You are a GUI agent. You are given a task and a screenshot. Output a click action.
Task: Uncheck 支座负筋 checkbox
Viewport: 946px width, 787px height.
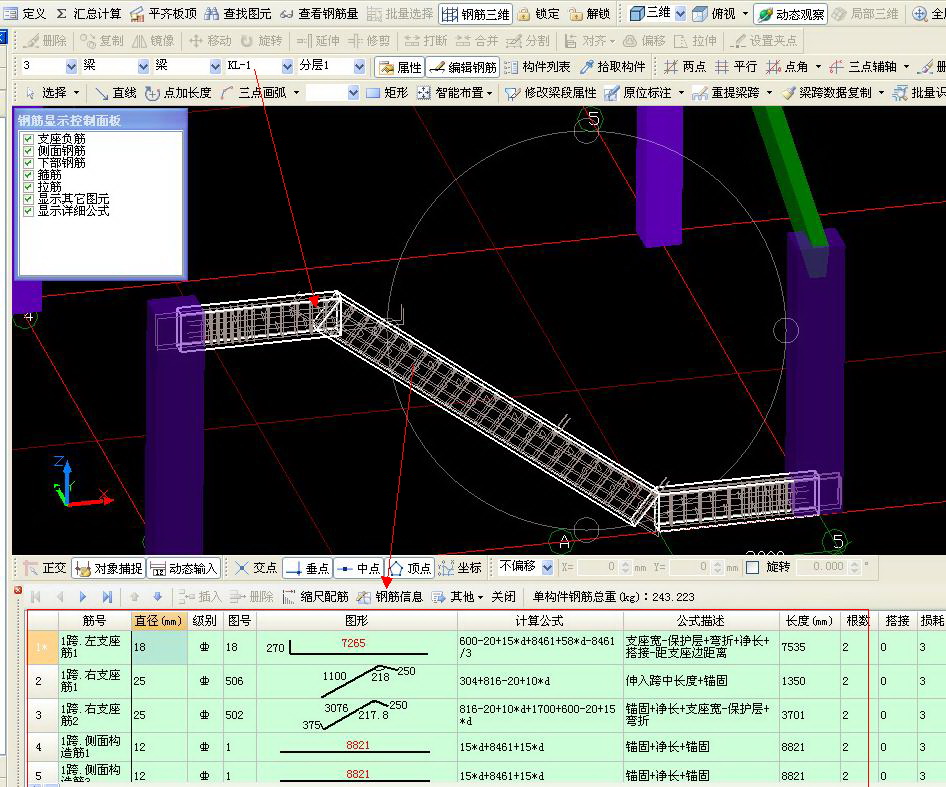(28, 139)
